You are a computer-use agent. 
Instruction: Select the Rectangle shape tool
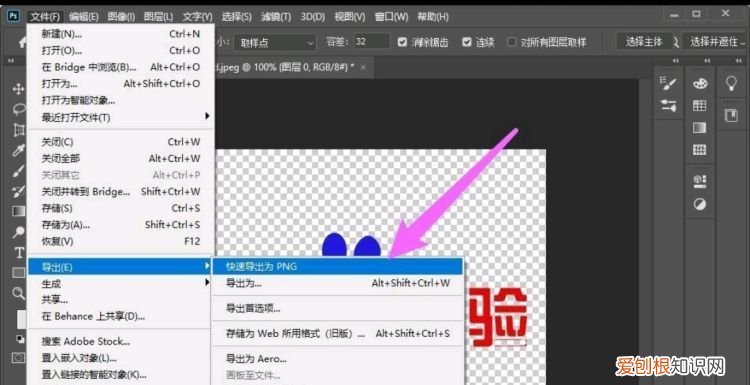click(x=18, y=273)
